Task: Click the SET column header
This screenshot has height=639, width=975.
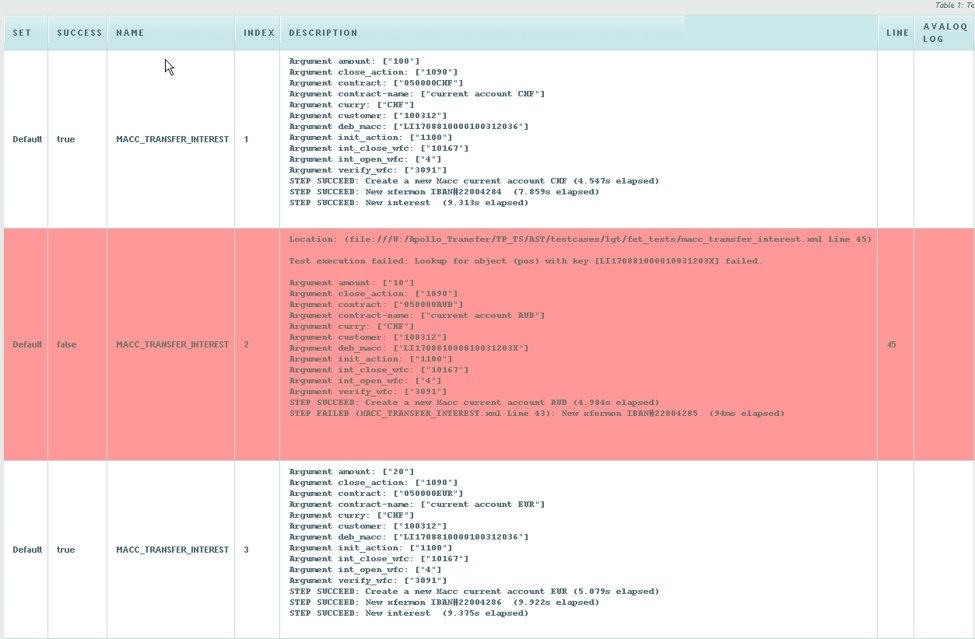Action: (22, 33)
